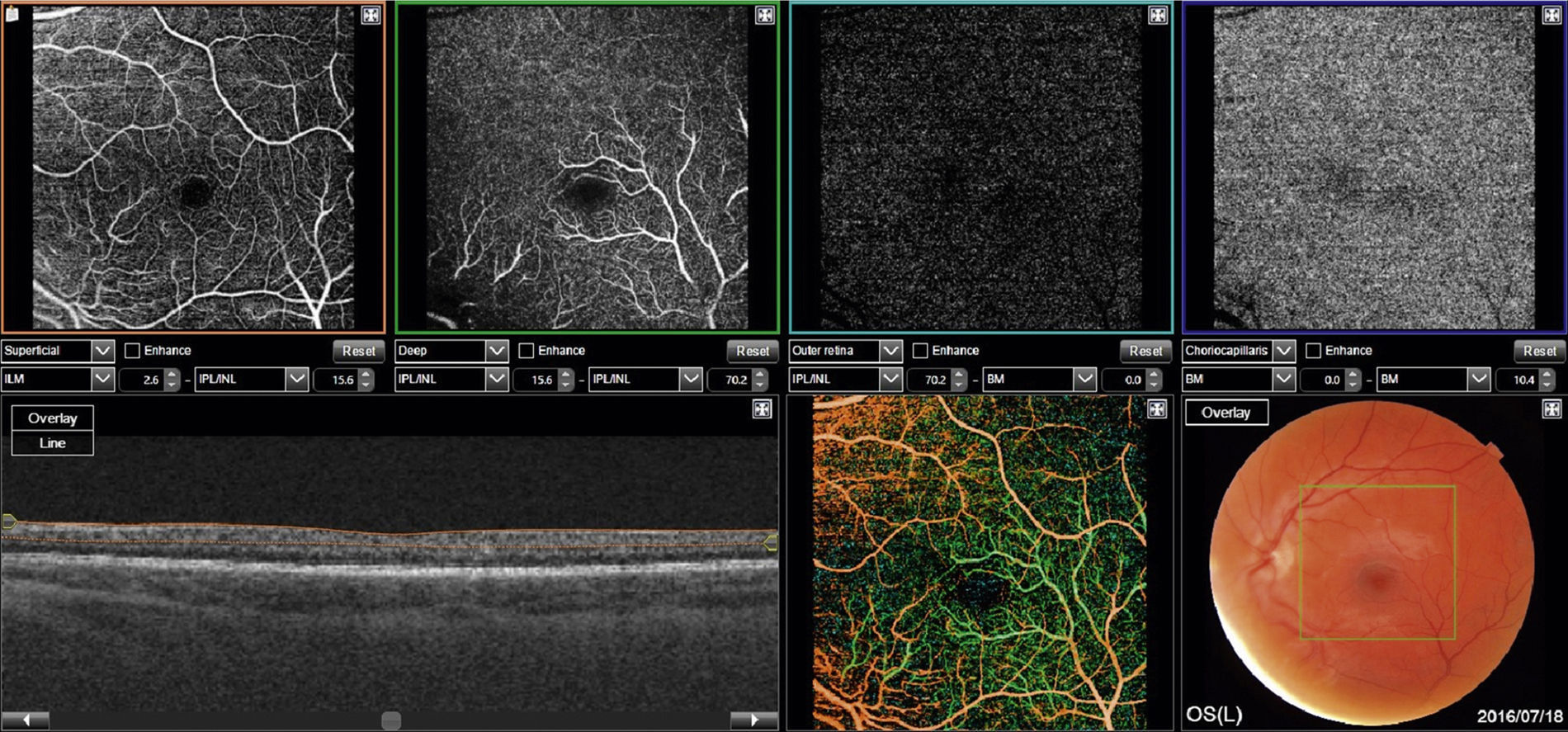The height and width of the screenshot is (732, 1568).
Task: Click the Overlay button on fundus photo
Action: (1226, 413)
